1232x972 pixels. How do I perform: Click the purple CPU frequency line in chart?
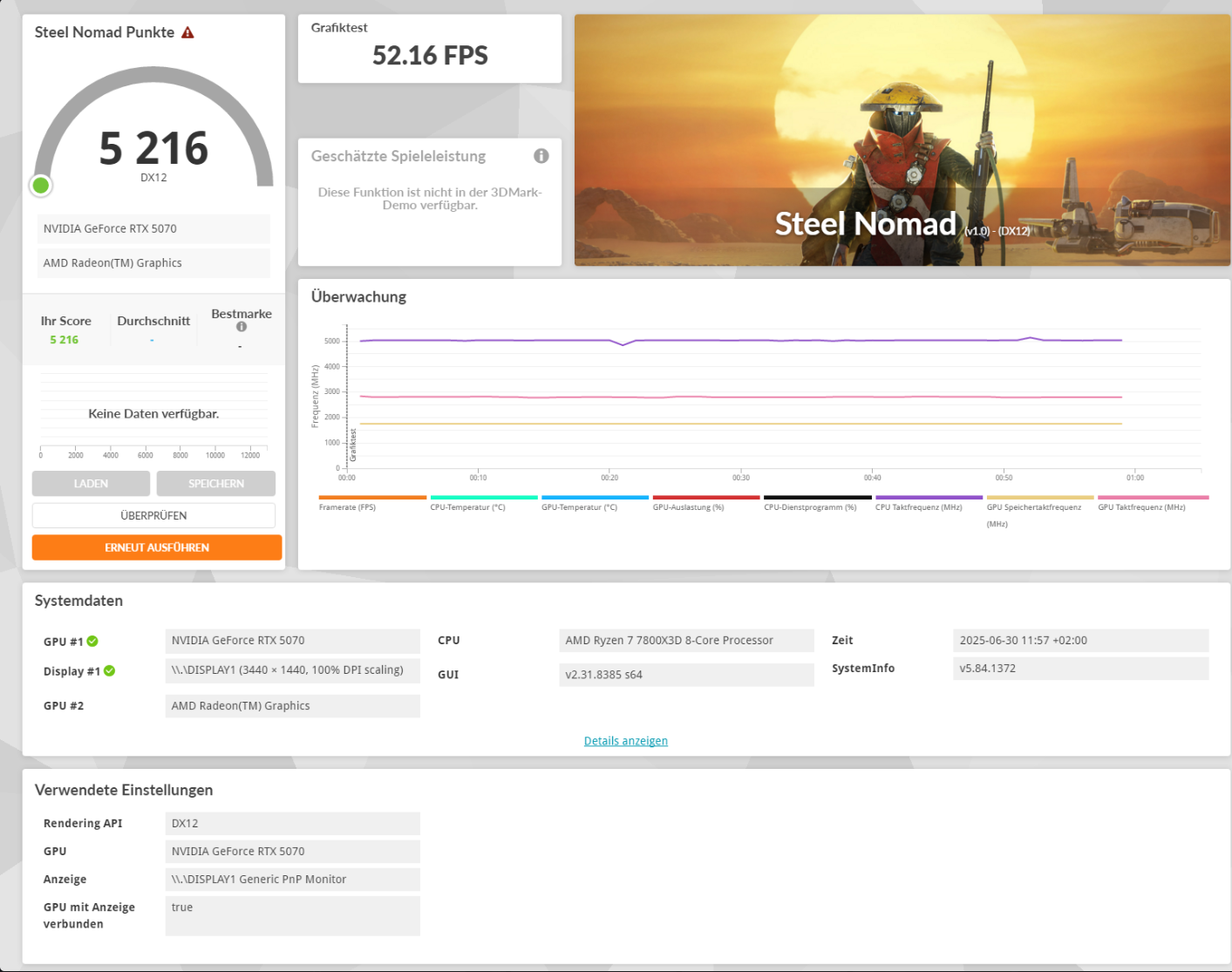coord(741,340)
